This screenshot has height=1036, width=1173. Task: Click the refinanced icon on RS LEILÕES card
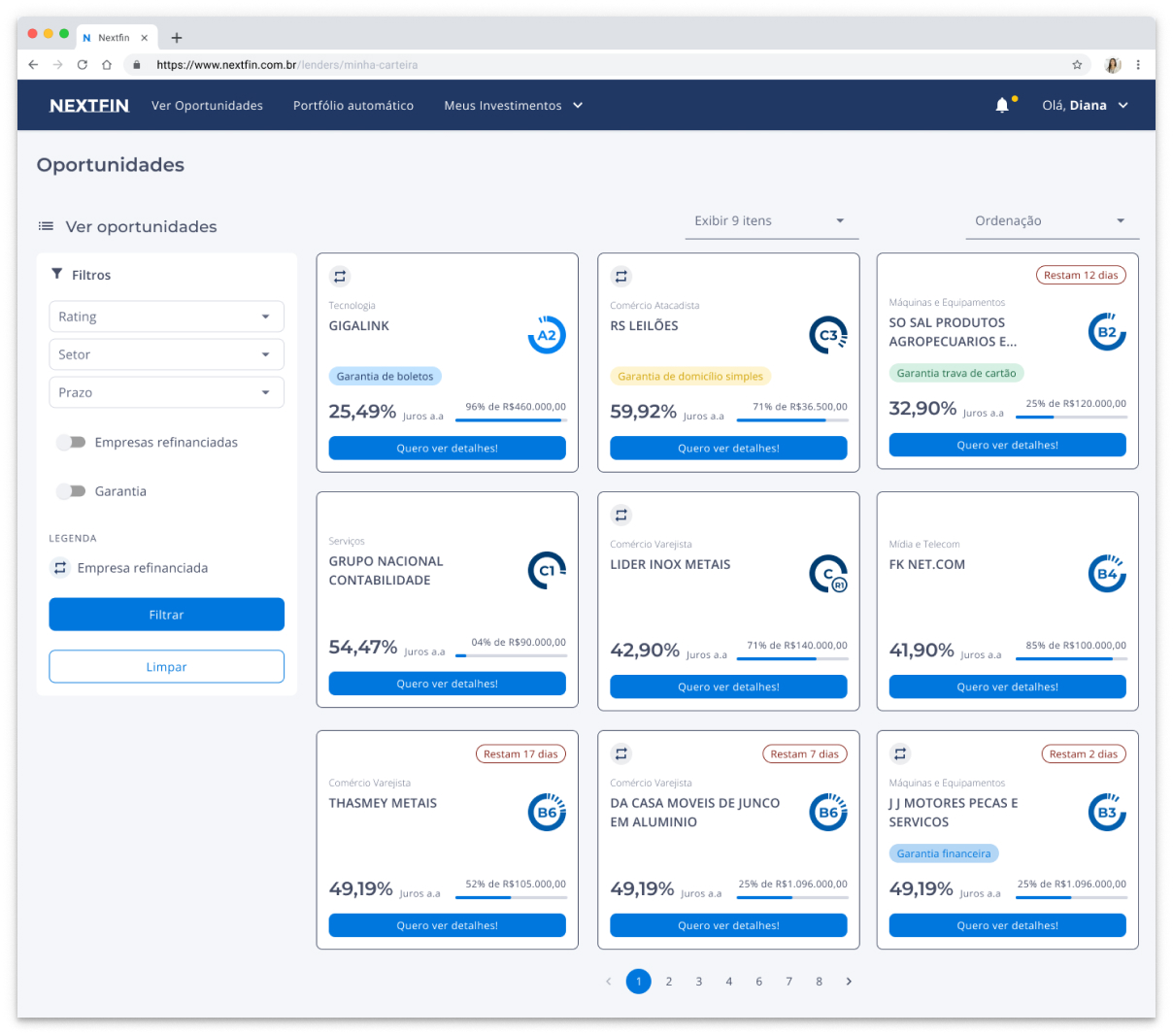pyautogui.click(x=621, y=277)
